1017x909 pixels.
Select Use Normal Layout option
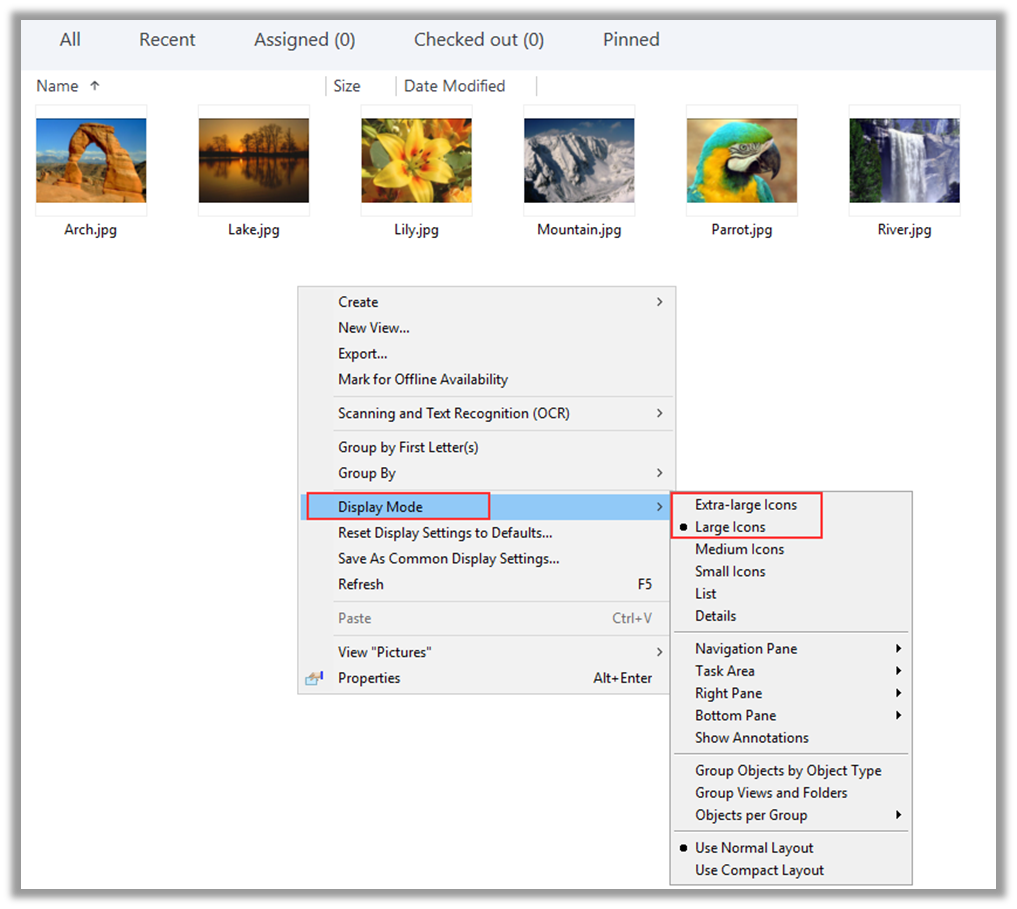tap(754, 848)
